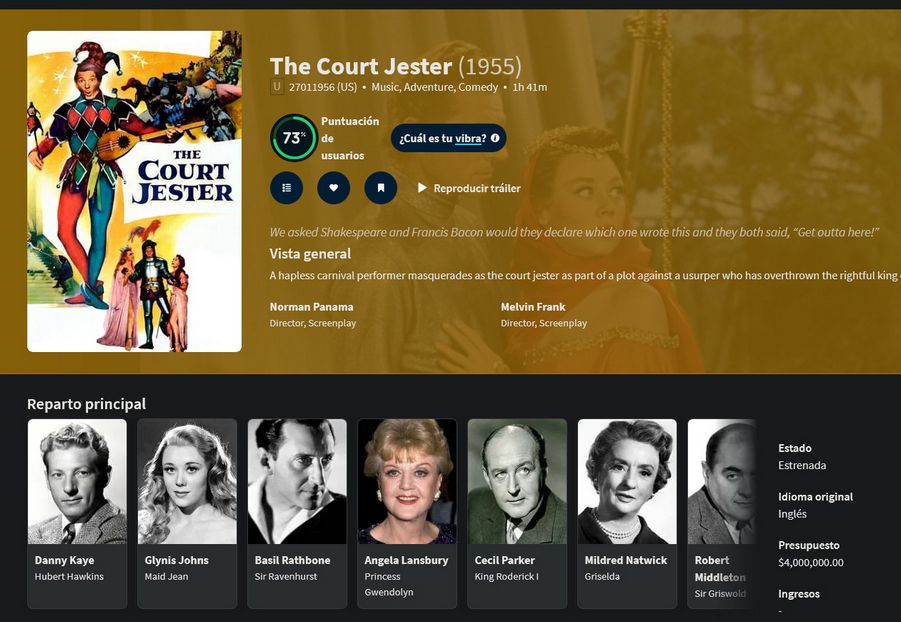Click Angela Lansbury name link
Screen dimensions: 901x622
[406, 560]
